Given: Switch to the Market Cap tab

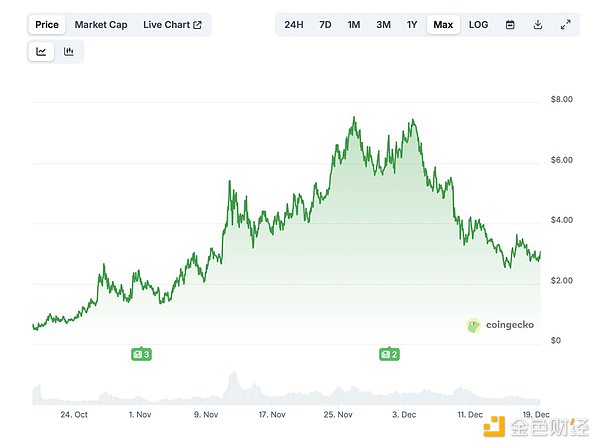Looking at the screenshot, I should point(101,24).
